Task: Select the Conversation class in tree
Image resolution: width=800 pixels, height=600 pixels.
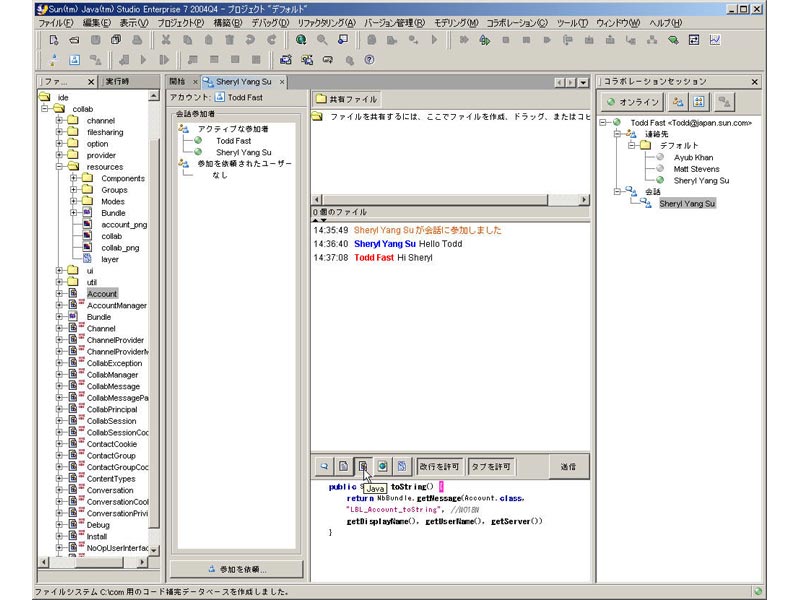Action: pos(110,490)
